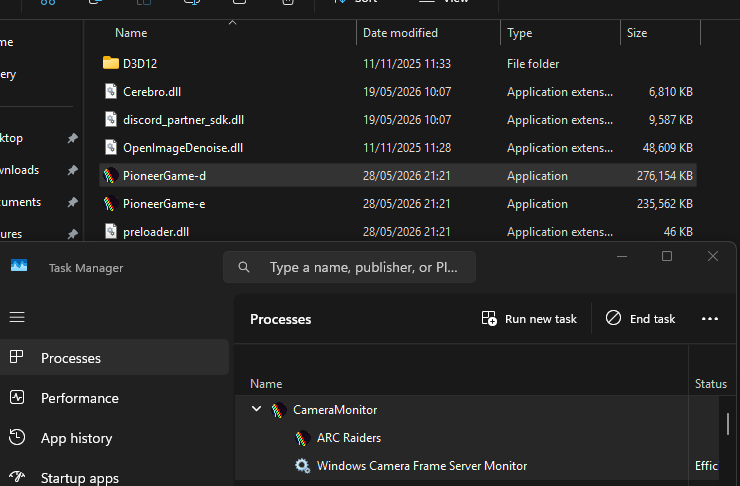
Task: Click the PioneerGame-d application icon
Action: [110, 176]
